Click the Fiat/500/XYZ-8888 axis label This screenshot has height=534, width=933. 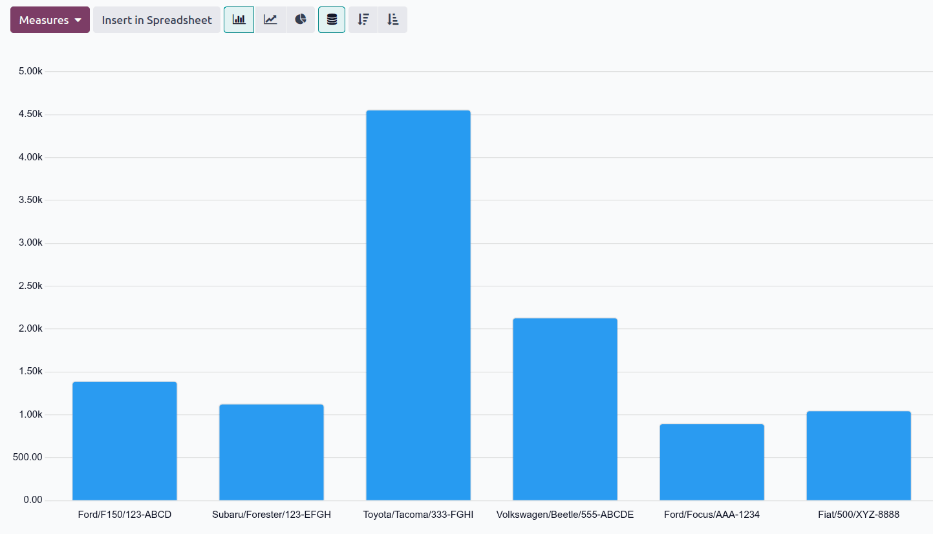pos(858,515)
